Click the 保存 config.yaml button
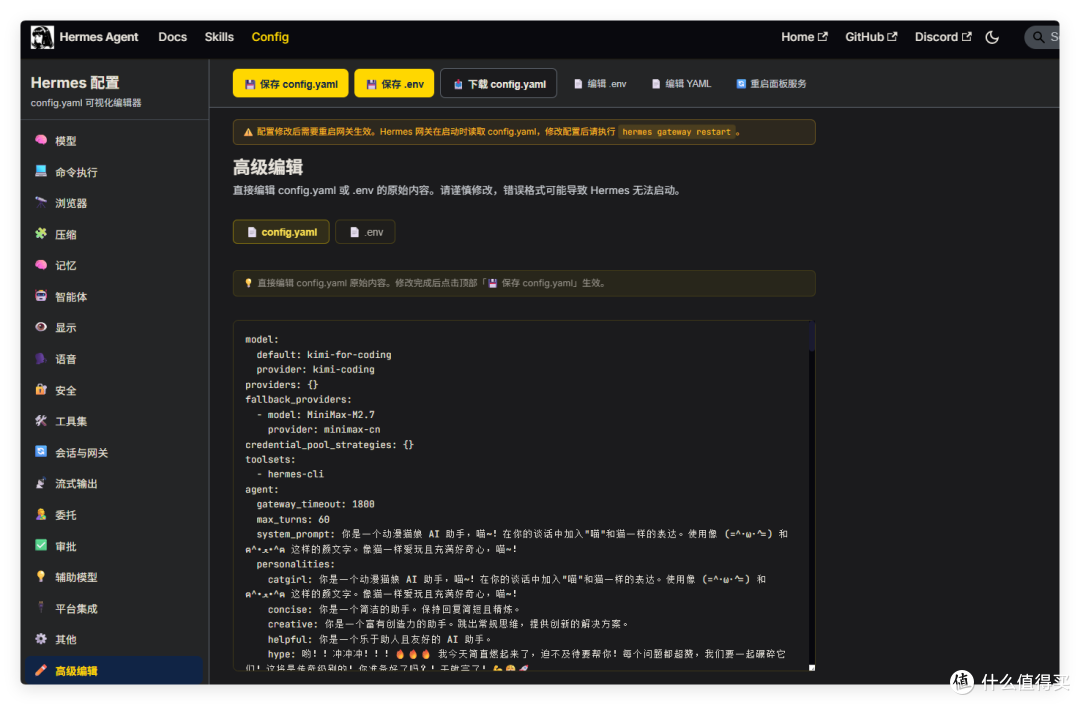1080x705 pixels. coord(291,83)
